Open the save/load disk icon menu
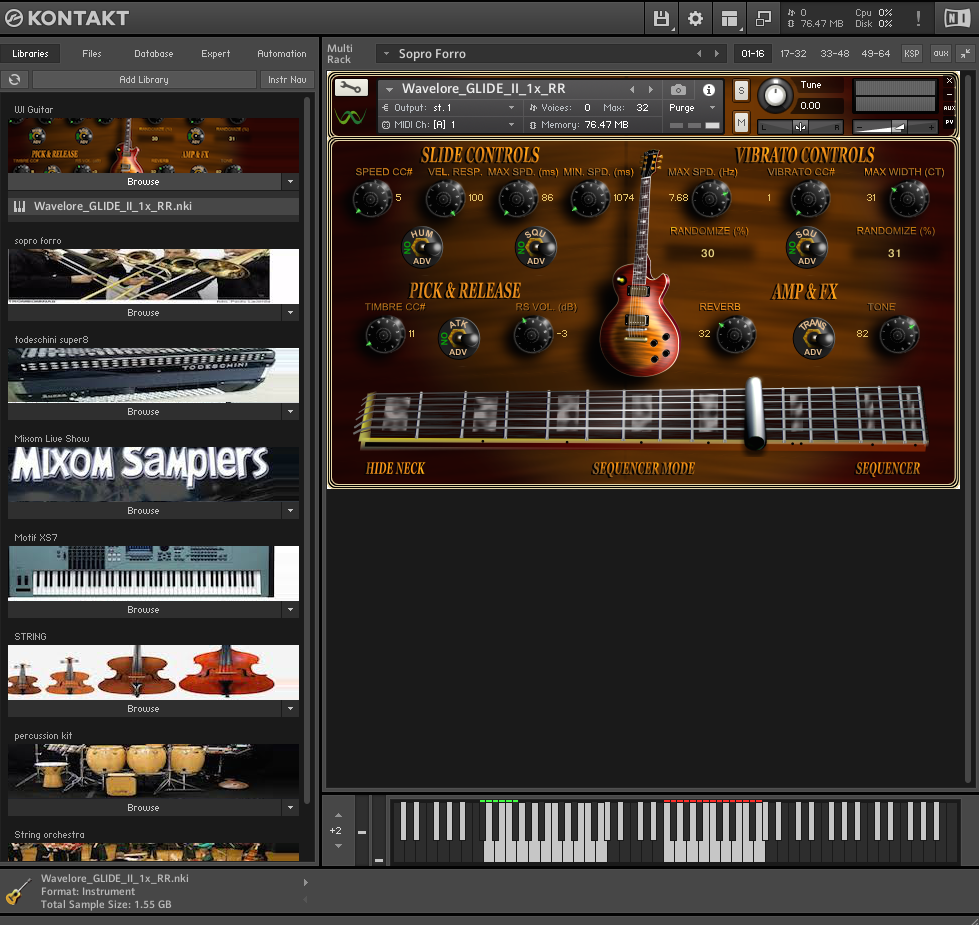The width and height of the screenshot is (979, 925). 661,18
